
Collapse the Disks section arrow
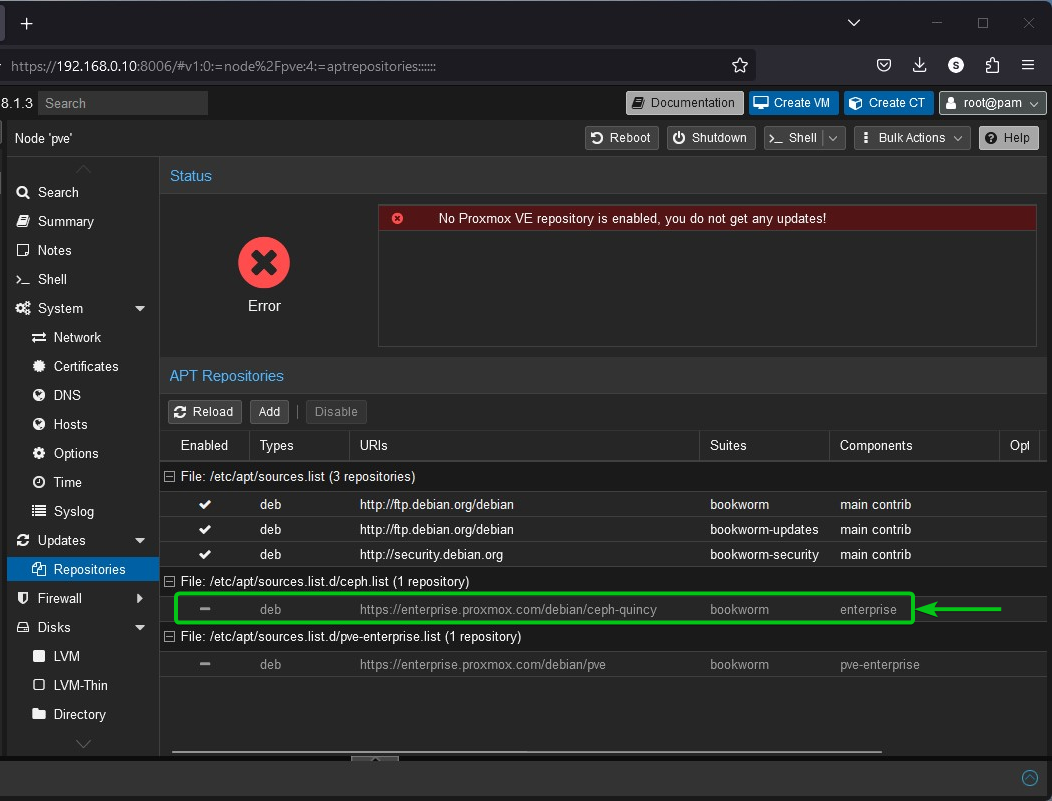(x=140, y=628)
